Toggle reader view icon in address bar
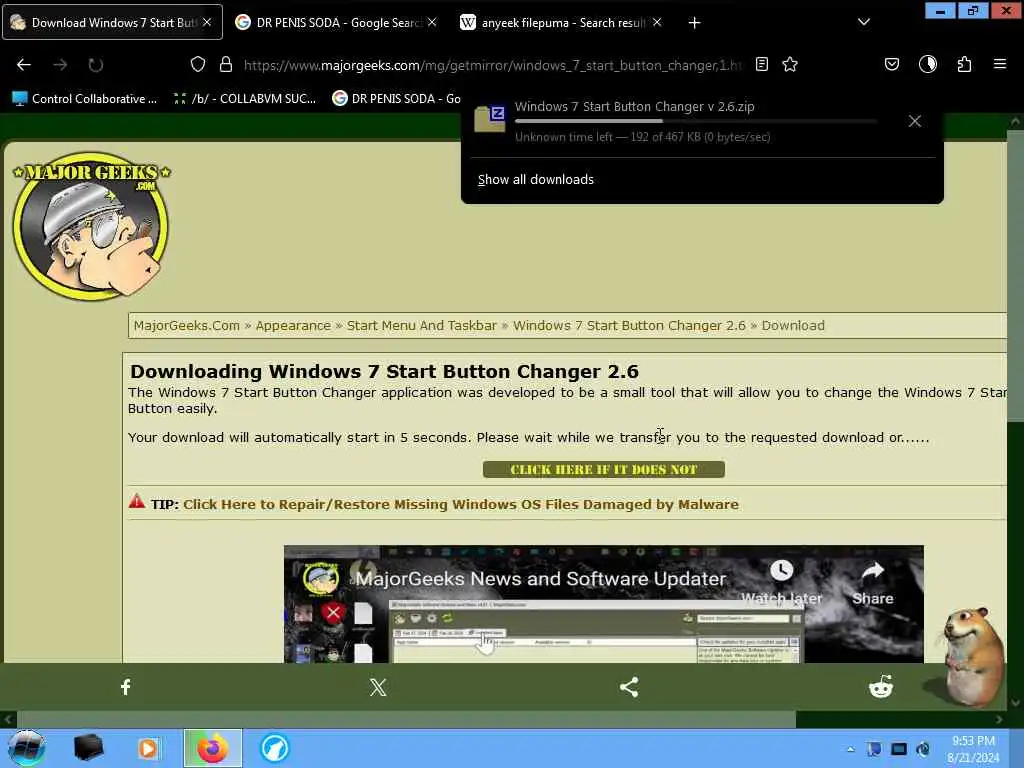The height and width of the screenshot is (768, 1024). (761, 64)
